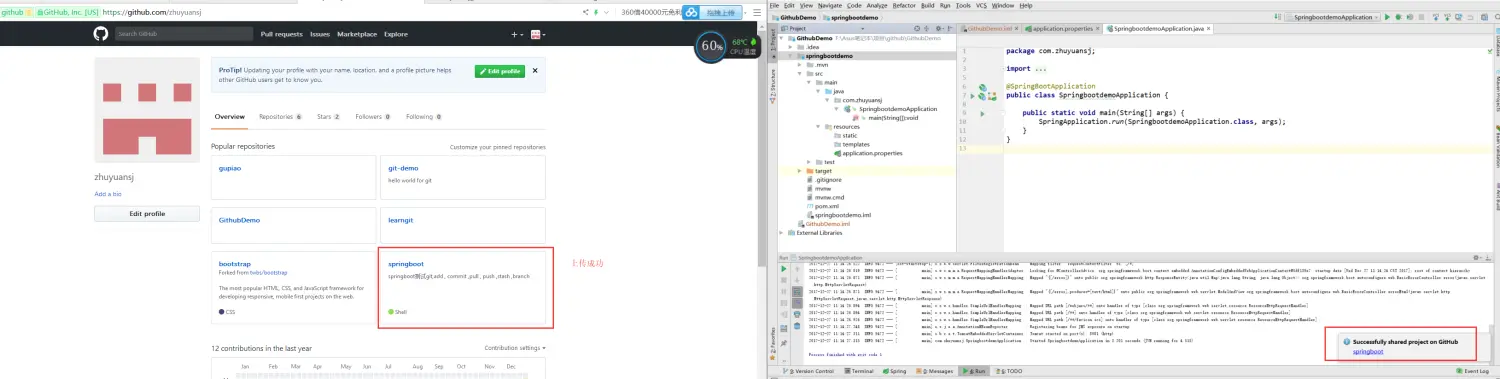The height and width of the screenshot is (379, 1500).
Task: Switch to the Followers profile tab
Action: pyautogui.click(x=372, y=117)
